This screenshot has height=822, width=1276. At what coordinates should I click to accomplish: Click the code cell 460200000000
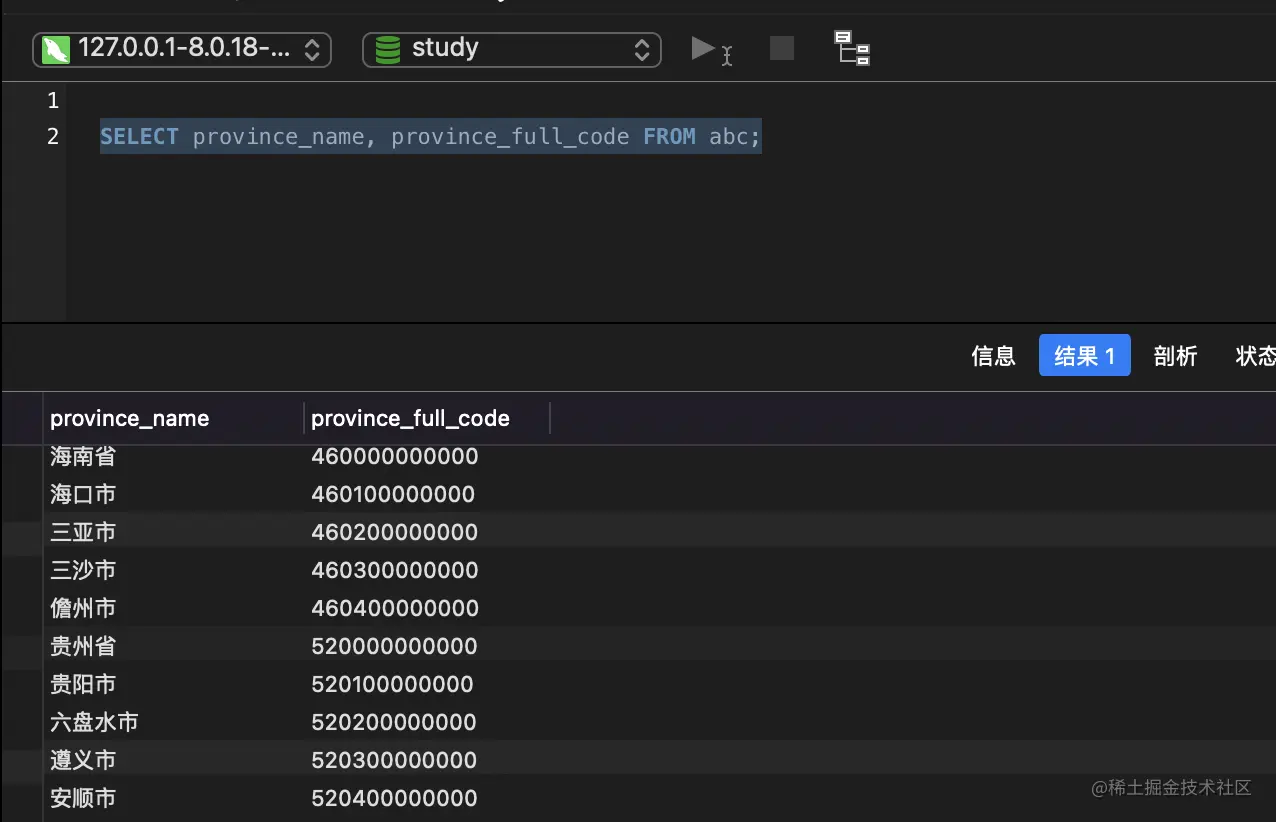pyautogui.click(x=395, y=532)
